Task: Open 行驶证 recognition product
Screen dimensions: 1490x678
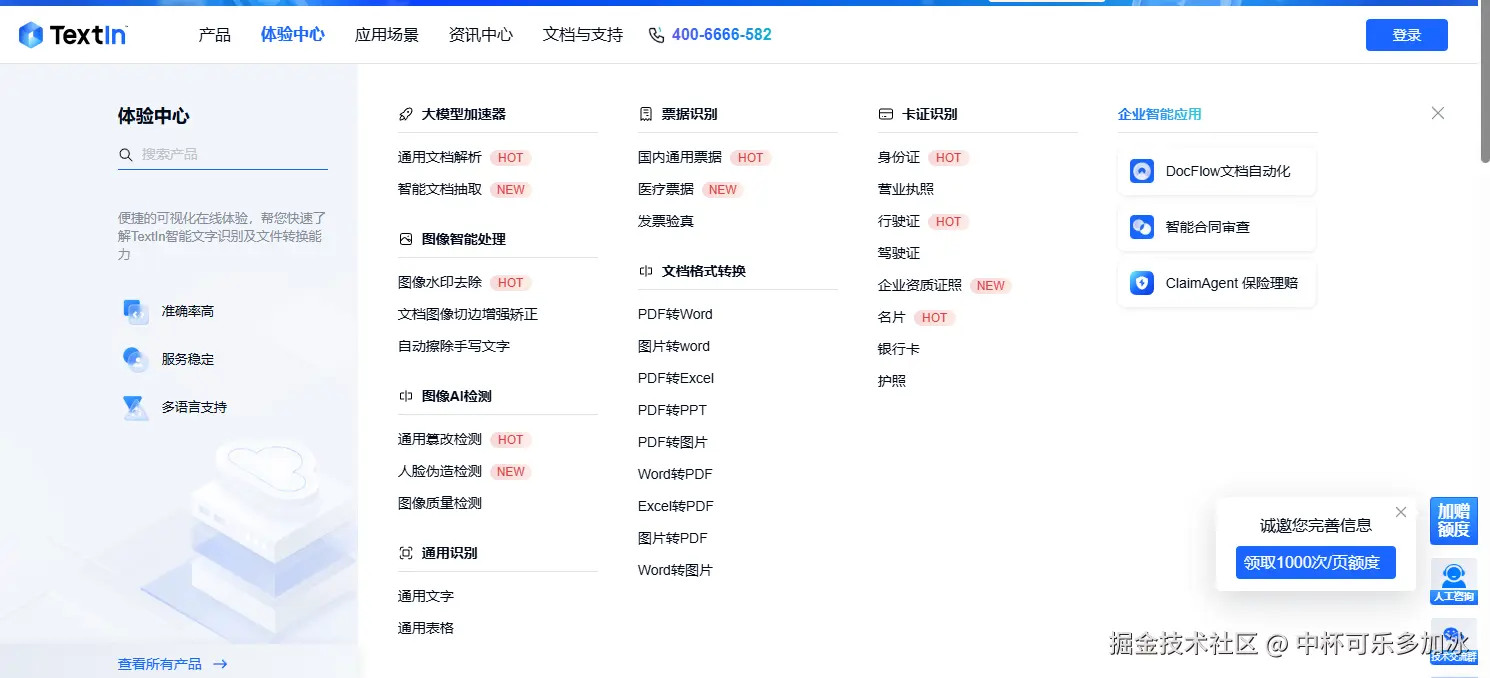Action: [x=899, y=222]
